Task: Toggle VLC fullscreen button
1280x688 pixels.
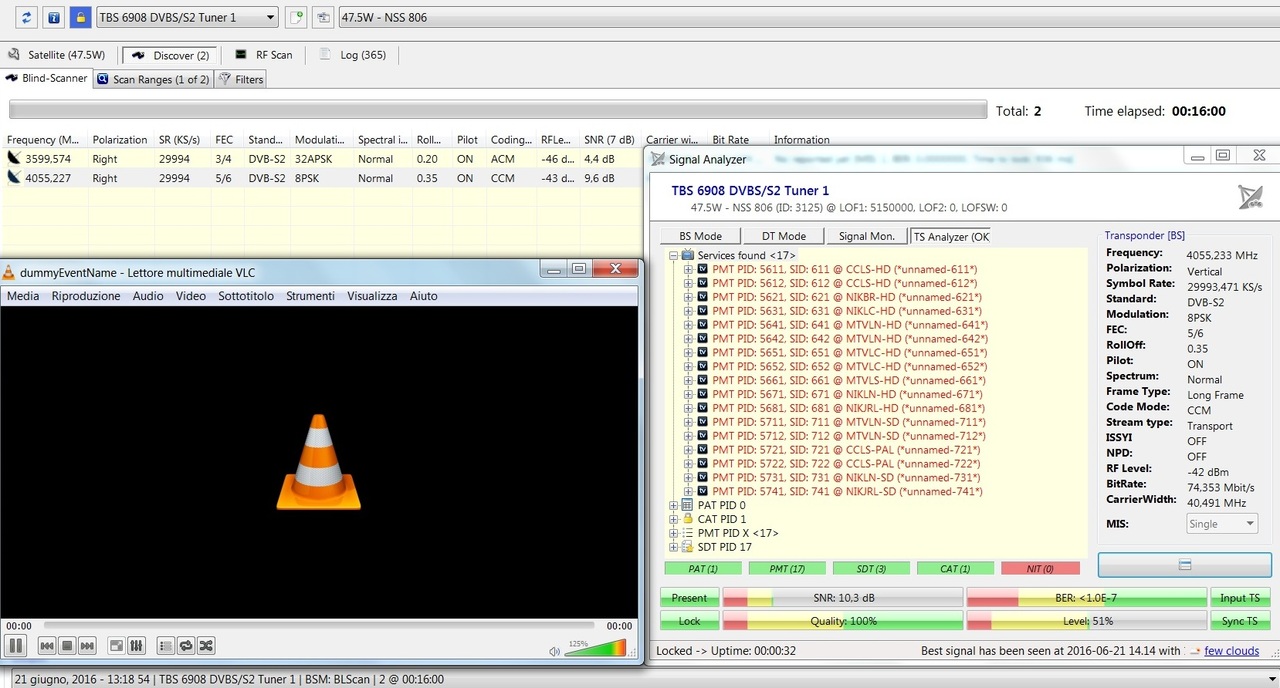Action: pos(116,646)
